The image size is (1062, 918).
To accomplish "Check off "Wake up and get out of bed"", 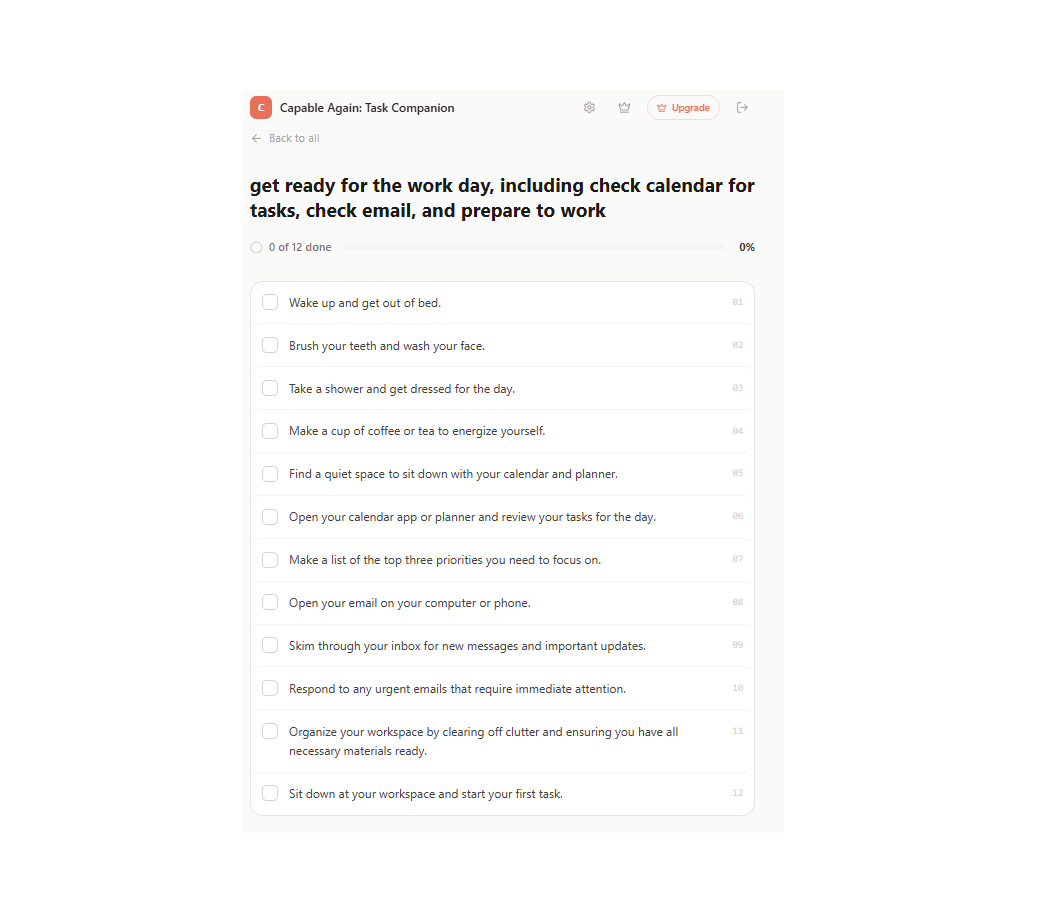I will 269,301.
